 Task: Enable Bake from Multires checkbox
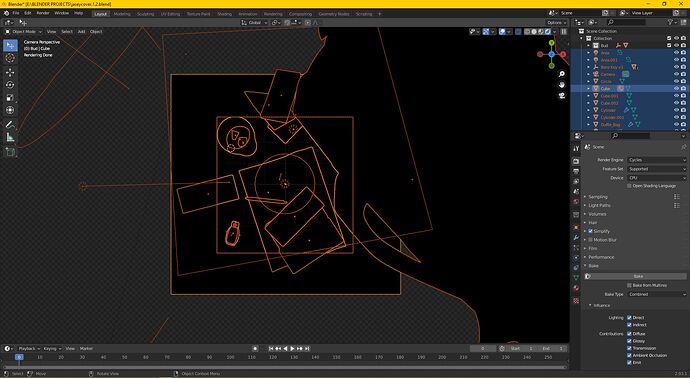(629, 286)
